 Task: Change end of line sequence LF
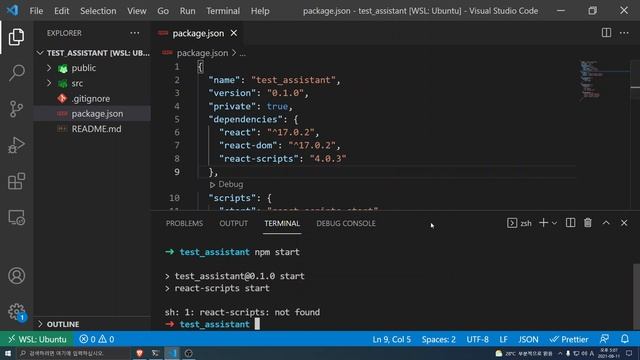click(503, 339)
